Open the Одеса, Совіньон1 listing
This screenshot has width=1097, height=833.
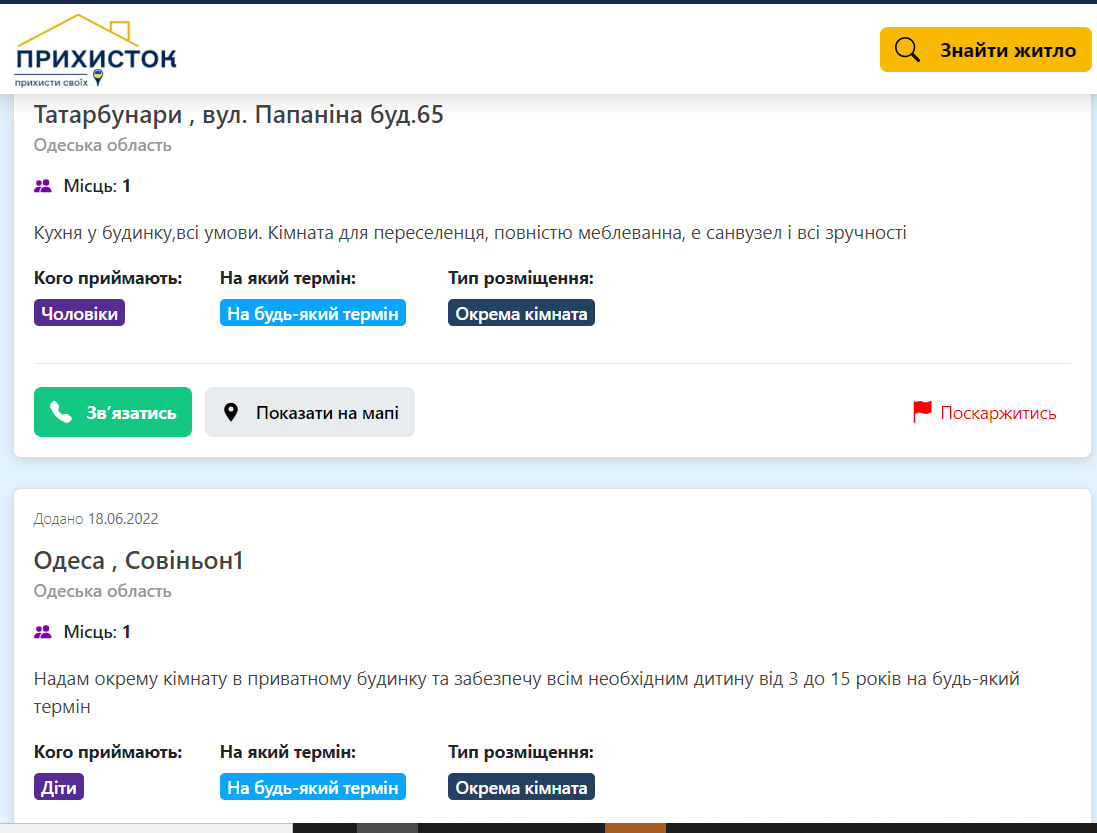coord(136,560)
